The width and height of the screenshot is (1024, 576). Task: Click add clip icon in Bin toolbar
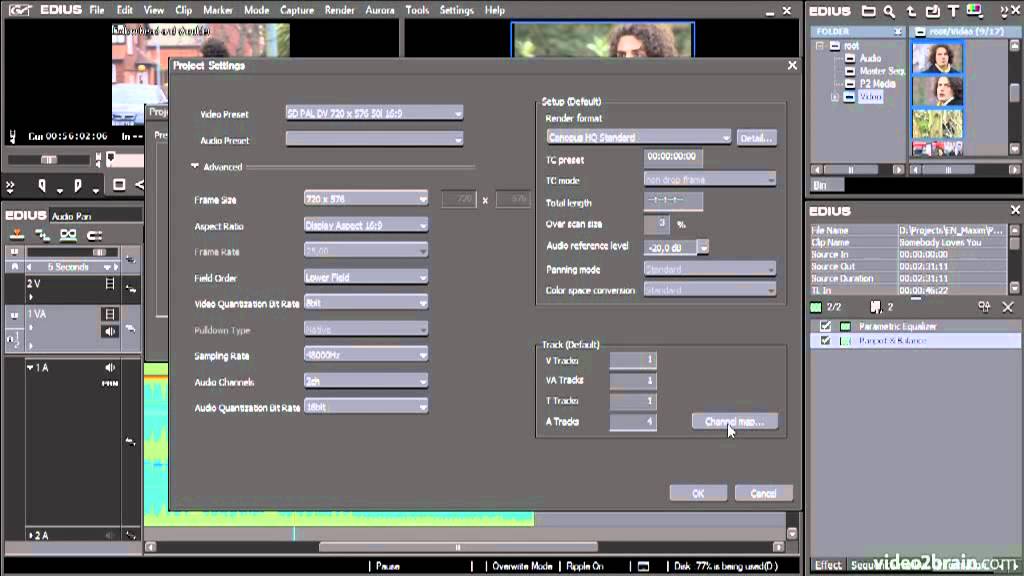coord(933,11)
